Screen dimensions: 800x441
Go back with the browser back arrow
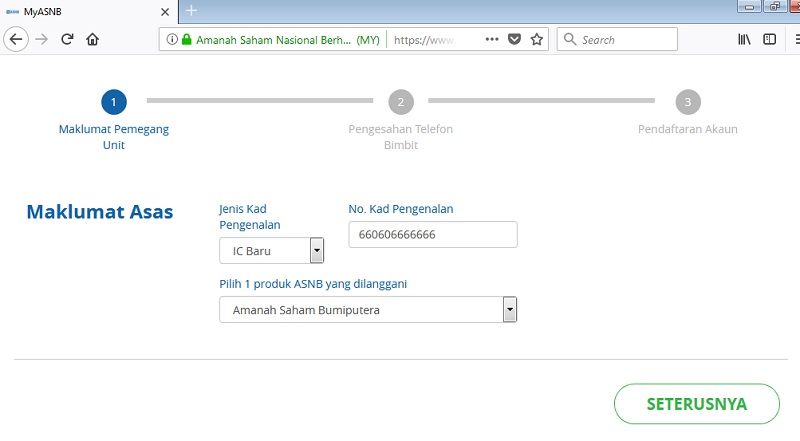[16, 39]
